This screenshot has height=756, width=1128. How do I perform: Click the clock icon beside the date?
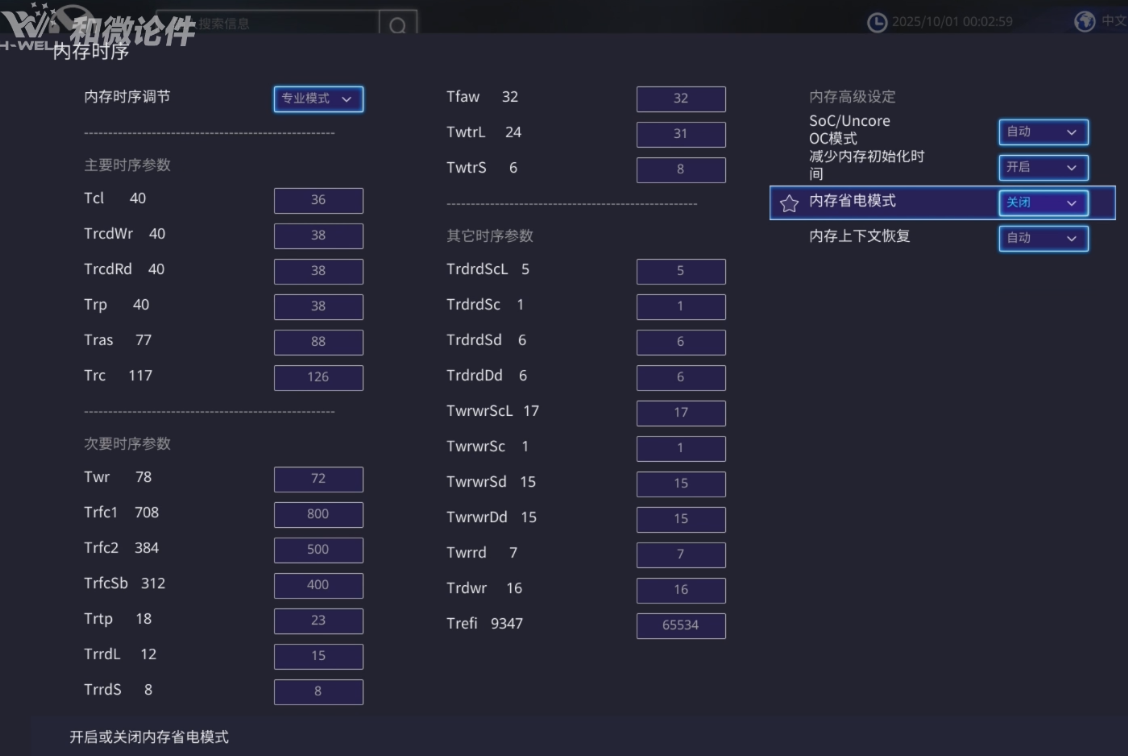coord(876,22)
